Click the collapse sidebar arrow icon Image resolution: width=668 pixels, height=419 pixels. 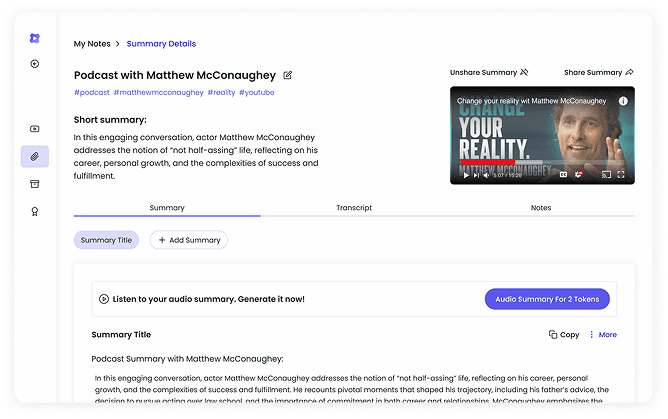point(35,64)
